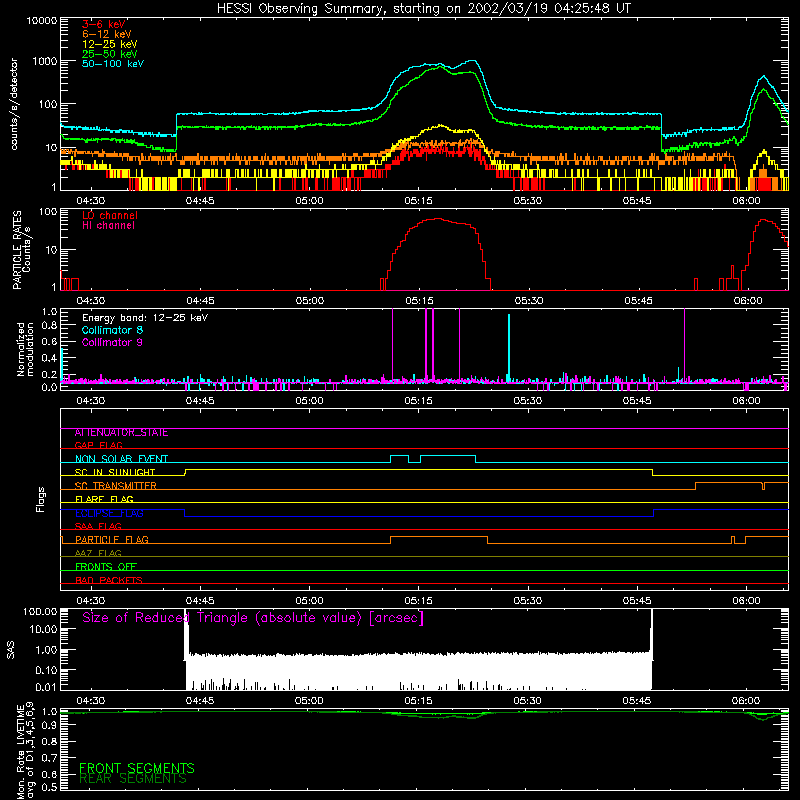Click the Size of Reduced Triangle caption
This screenshot has width=800, height=800.
coord(253,618)
